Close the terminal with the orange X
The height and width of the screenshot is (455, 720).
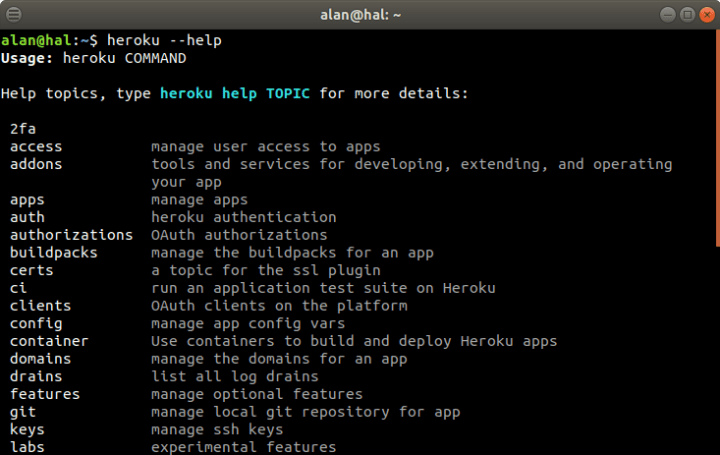(707, 15)
